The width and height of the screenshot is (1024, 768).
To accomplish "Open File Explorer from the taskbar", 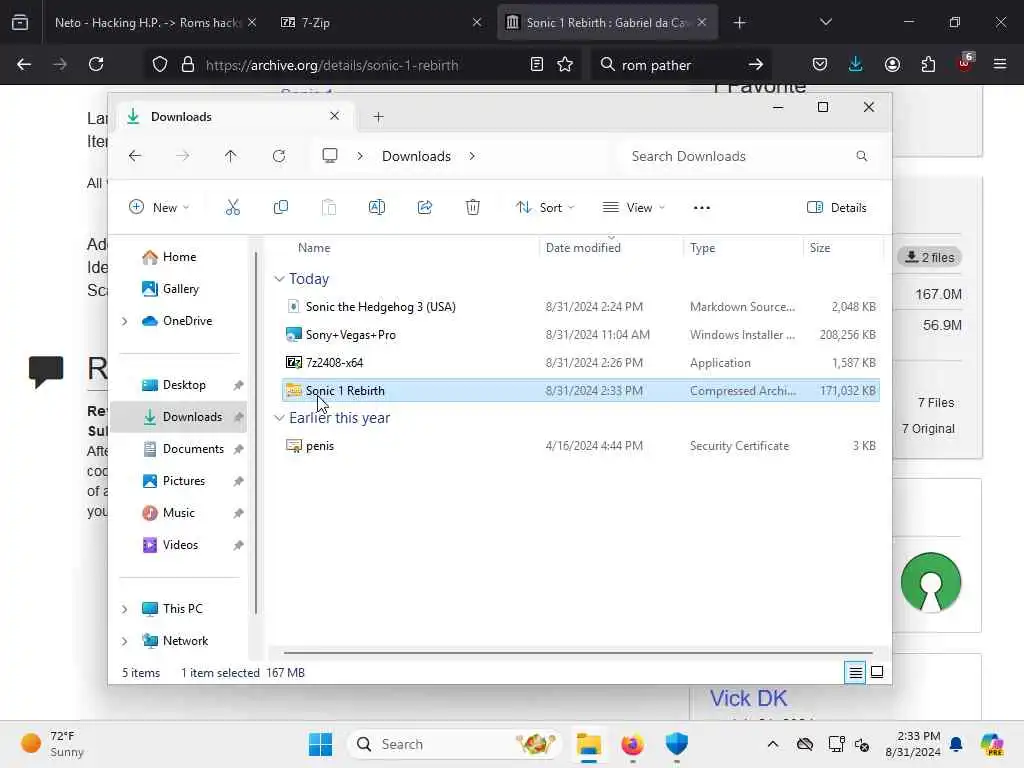I will 588,744.
